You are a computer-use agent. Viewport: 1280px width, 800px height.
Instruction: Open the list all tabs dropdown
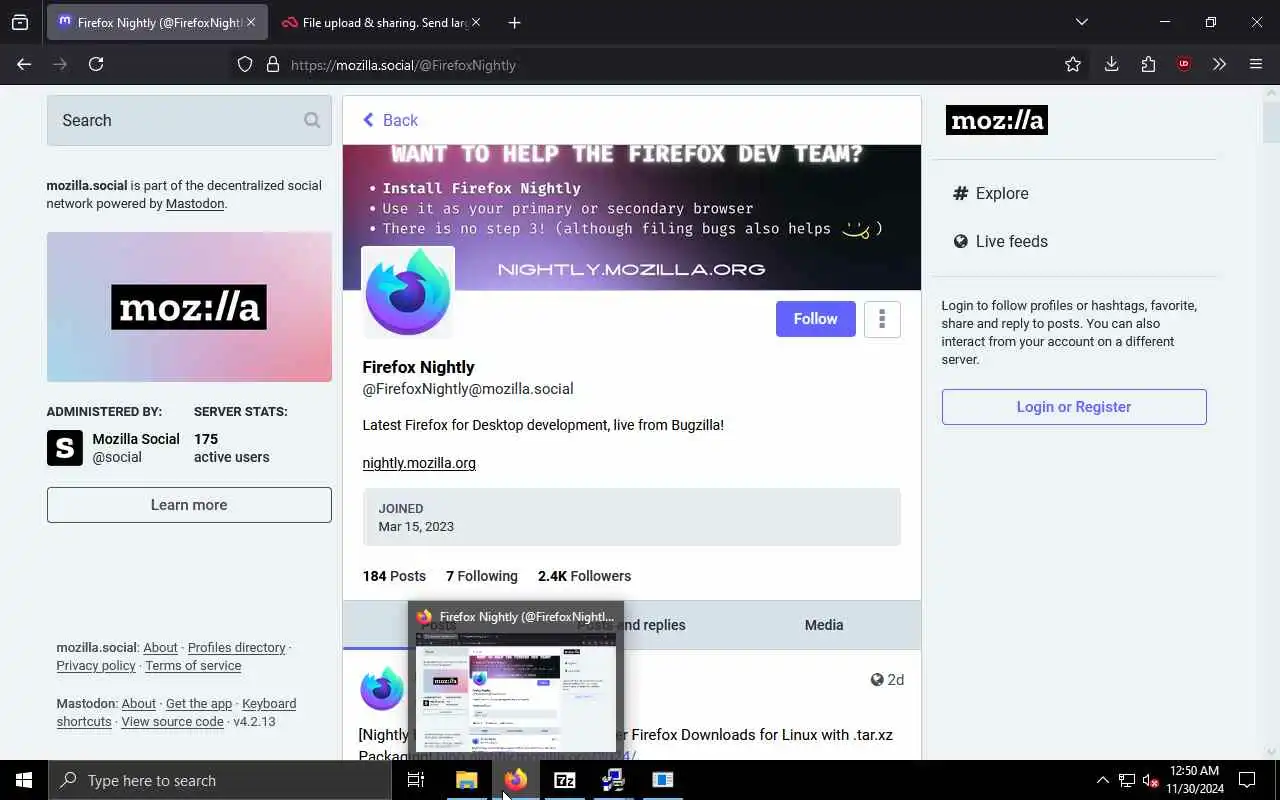1081,22
